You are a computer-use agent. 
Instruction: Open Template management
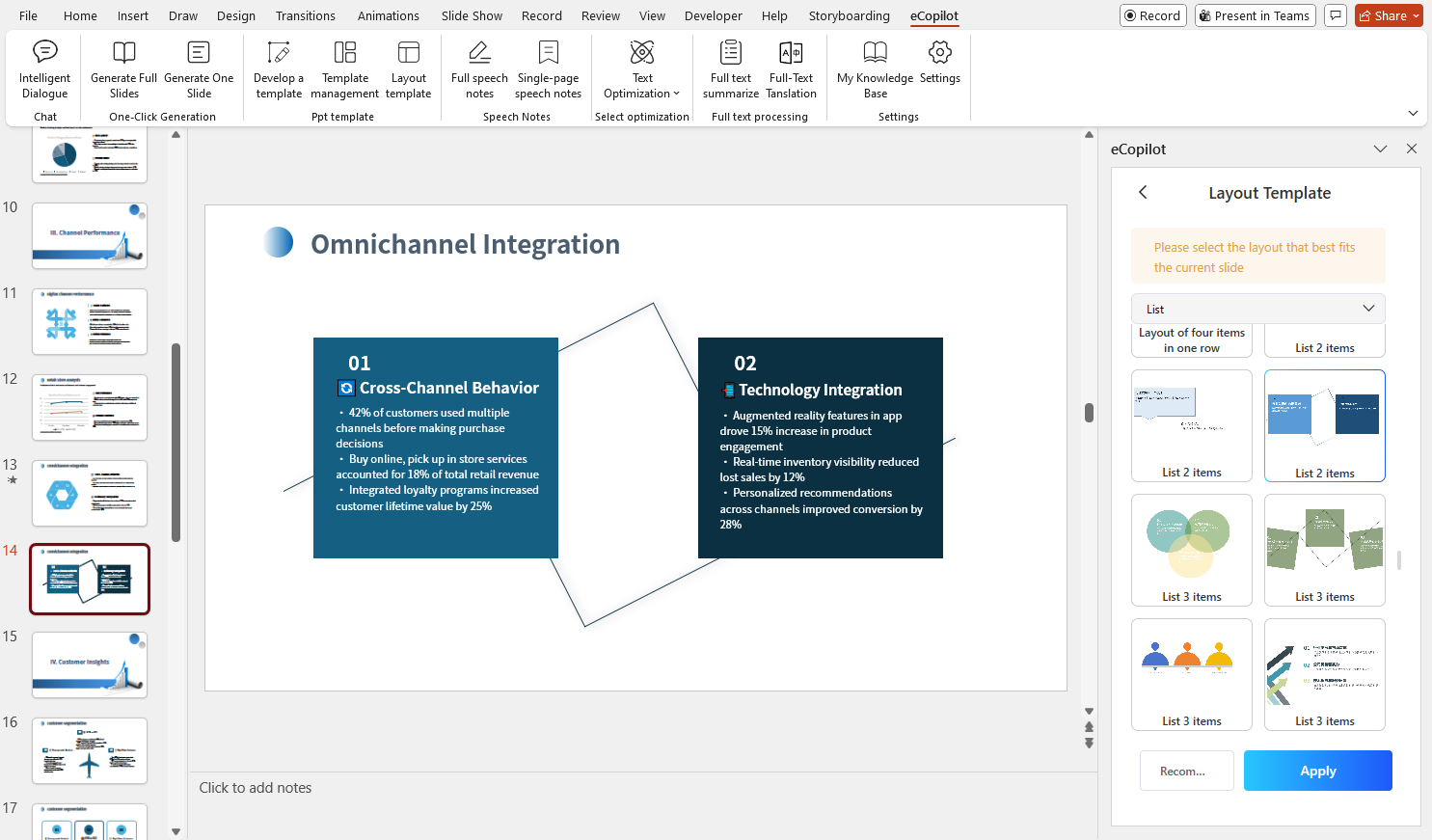click(344, 68)
